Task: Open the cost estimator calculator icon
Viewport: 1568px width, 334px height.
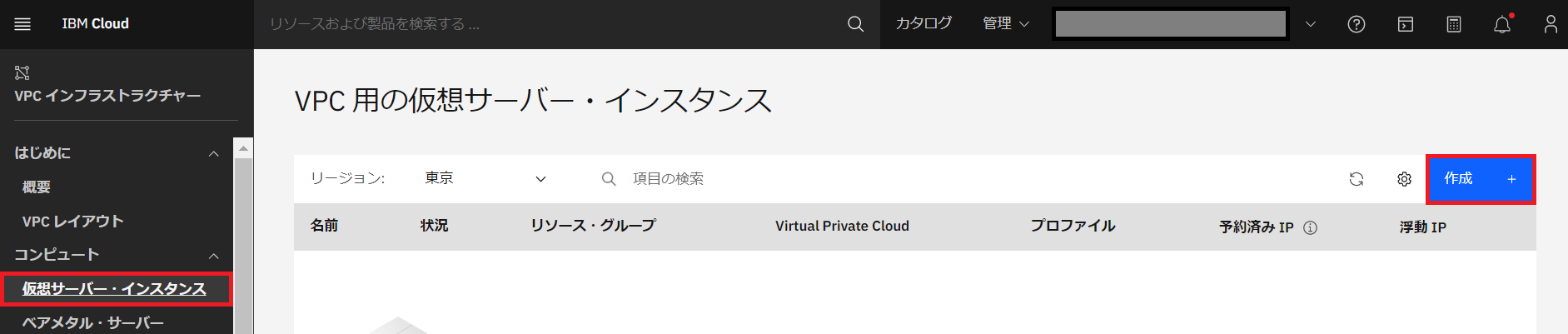Action: pos(1454,24)
